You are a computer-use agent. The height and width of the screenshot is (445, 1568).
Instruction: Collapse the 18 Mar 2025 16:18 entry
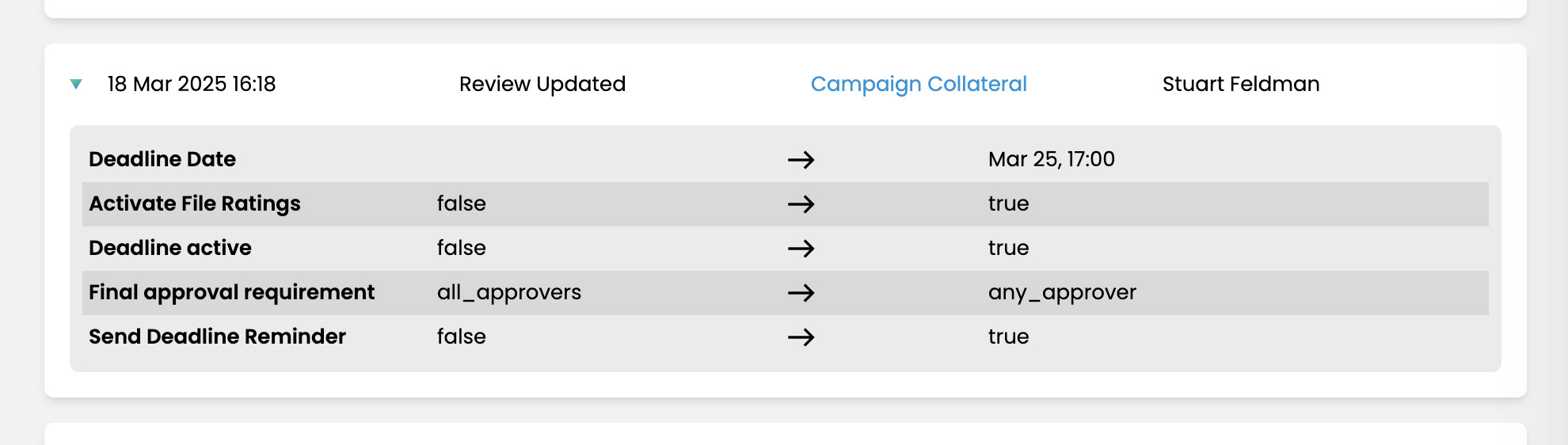tap(76, 84)
